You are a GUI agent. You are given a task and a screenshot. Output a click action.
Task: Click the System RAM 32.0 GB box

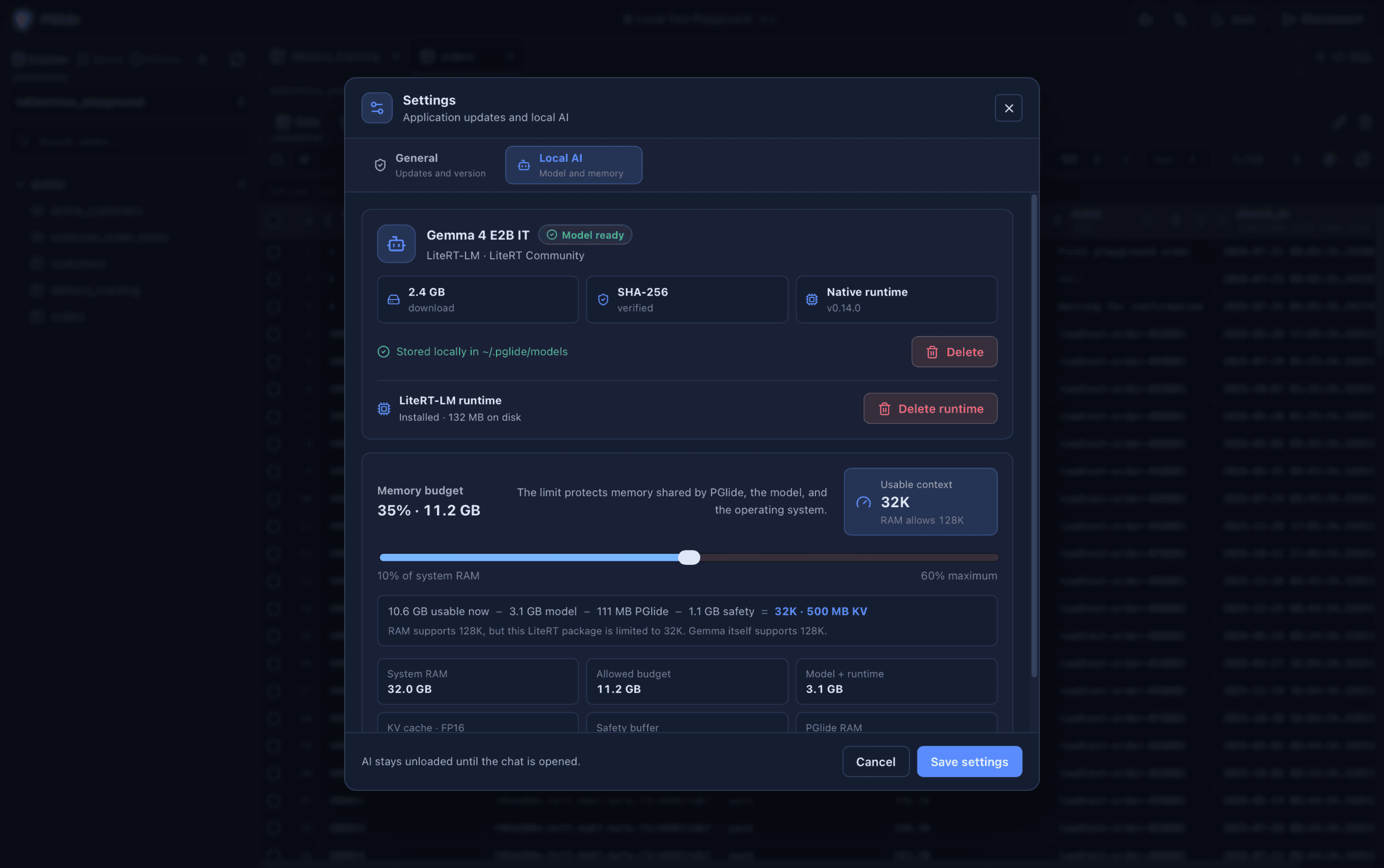click(477, 681)
